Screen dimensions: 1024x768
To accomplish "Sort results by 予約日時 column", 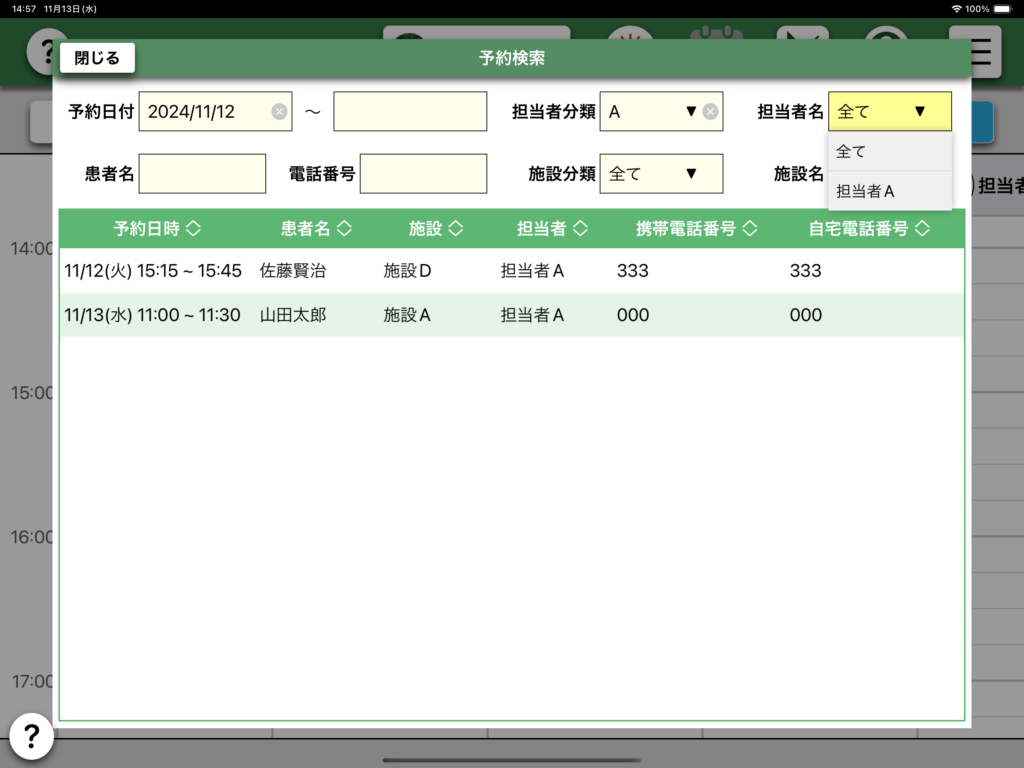I will tap(157, 229).
